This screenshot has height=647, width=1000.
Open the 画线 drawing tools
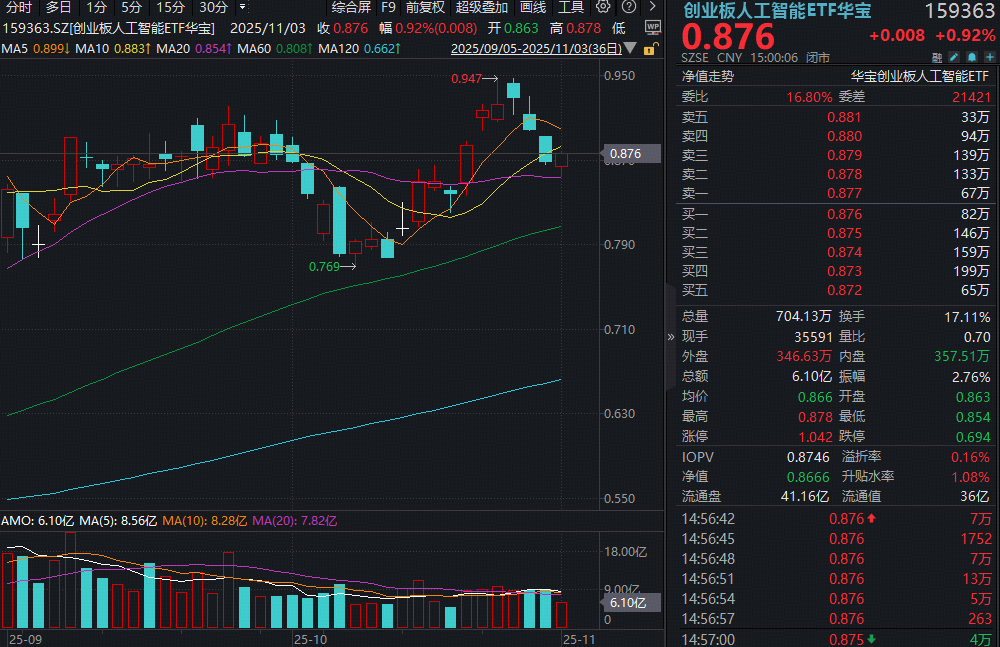(532, 7)
